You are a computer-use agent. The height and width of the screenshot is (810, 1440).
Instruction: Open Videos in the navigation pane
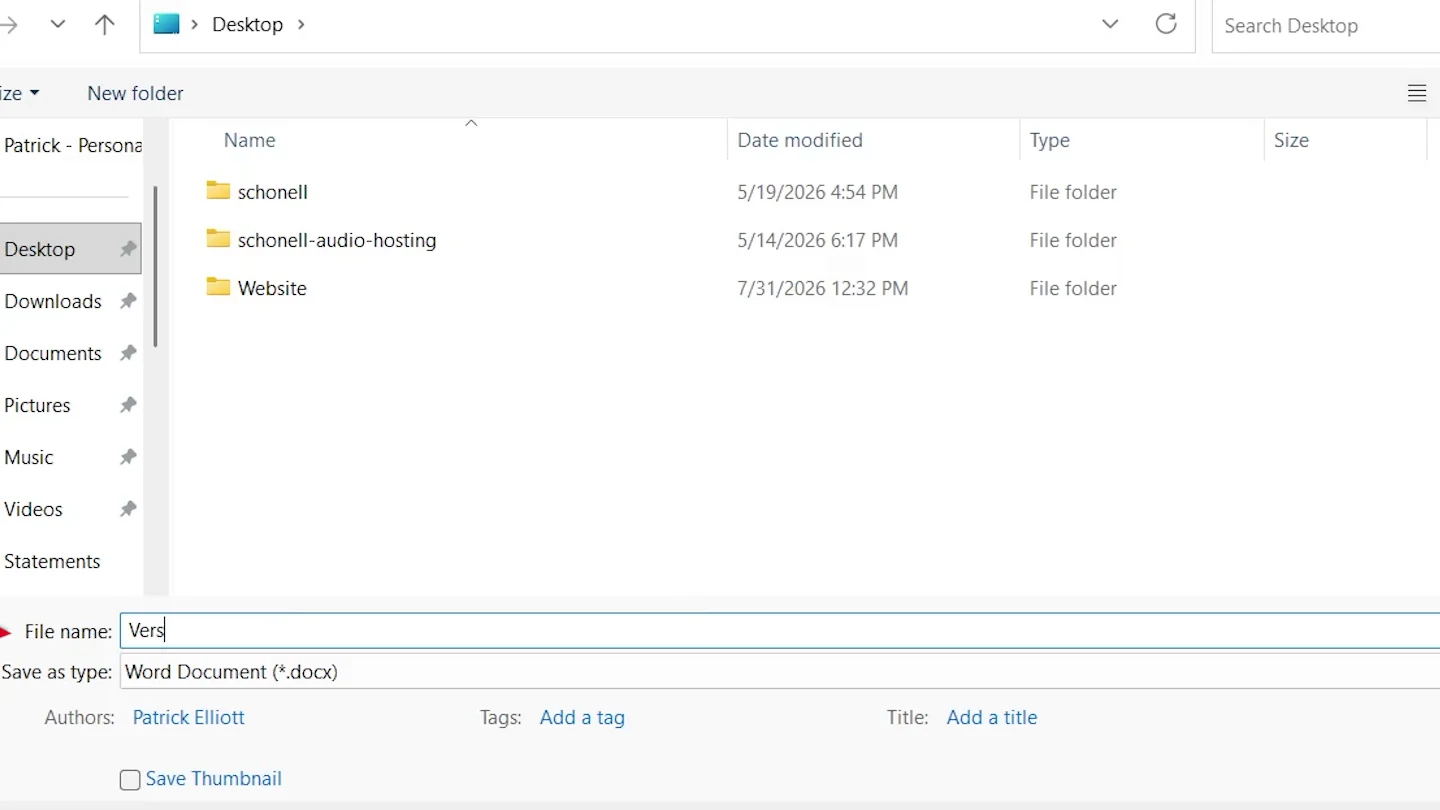pos(33,509)
